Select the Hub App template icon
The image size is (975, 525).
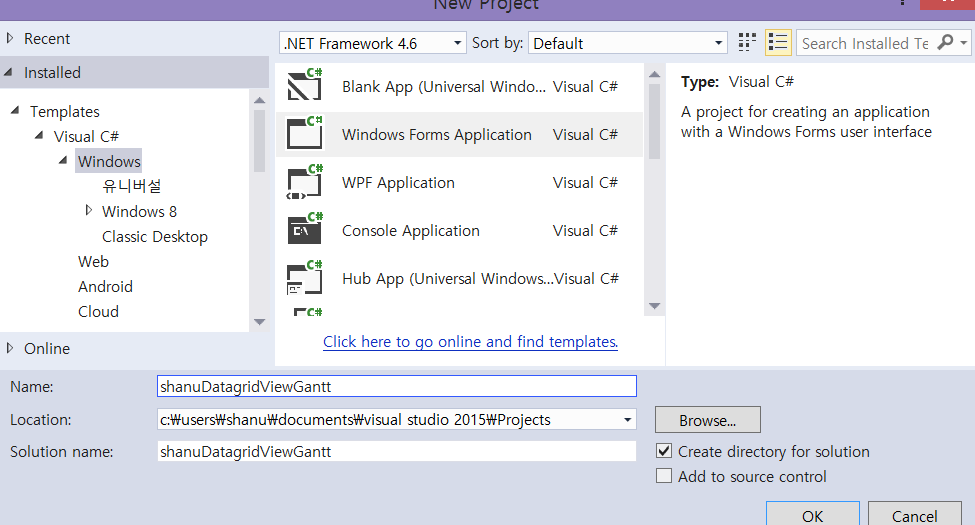(x=304, y=278)
